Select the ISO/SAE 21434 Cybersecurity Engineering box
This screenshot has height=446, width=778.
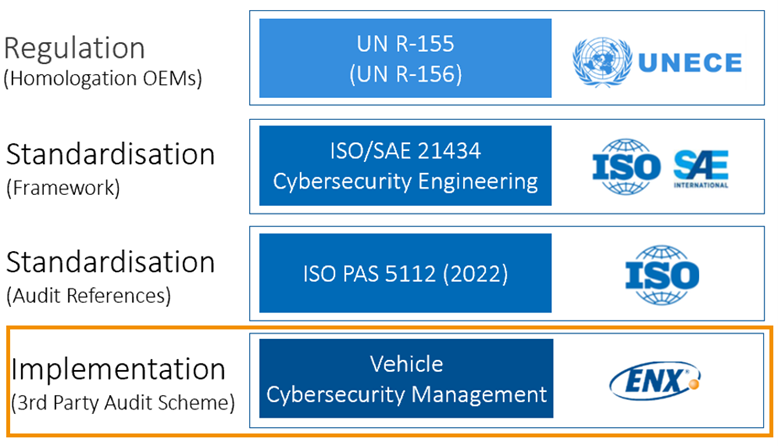405,165
